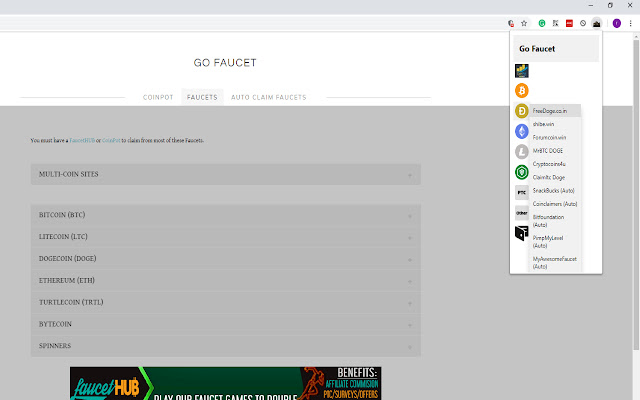Click the FaucetHub banner advertisement
Image resolution: width=640 pixels, height=400 pixels.
(225, 383)
